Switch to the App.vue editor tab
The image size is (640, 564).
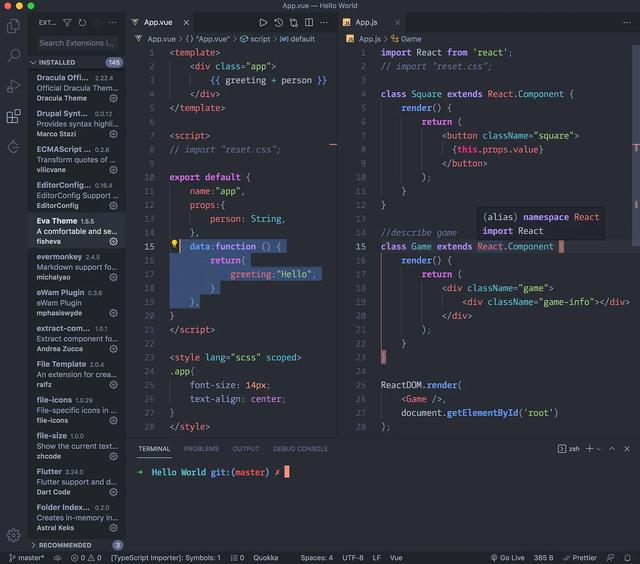[158, 22]
